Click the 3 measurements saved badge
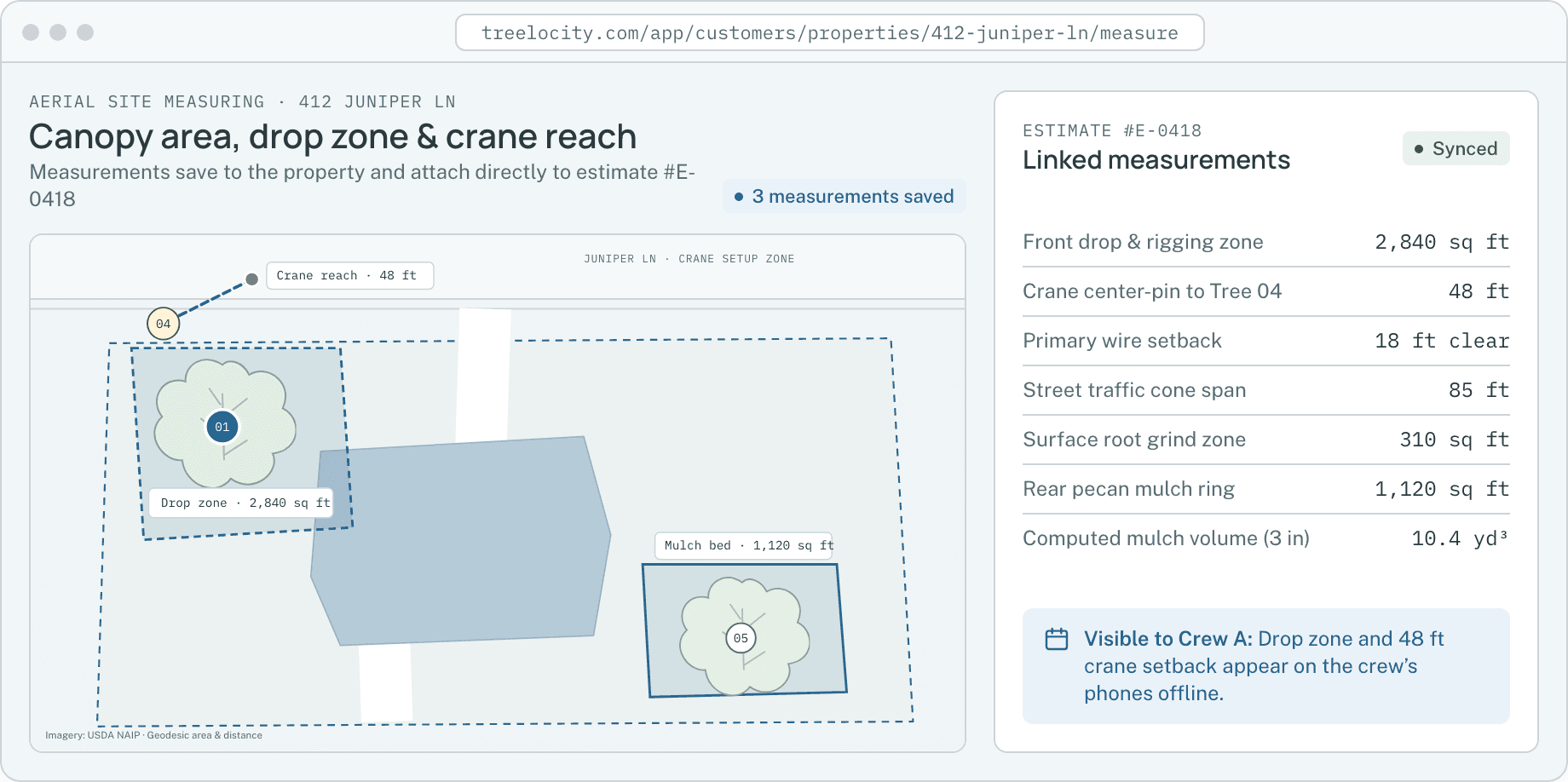Viewport: 1568px width, 782px height. [x=844, y=197]
